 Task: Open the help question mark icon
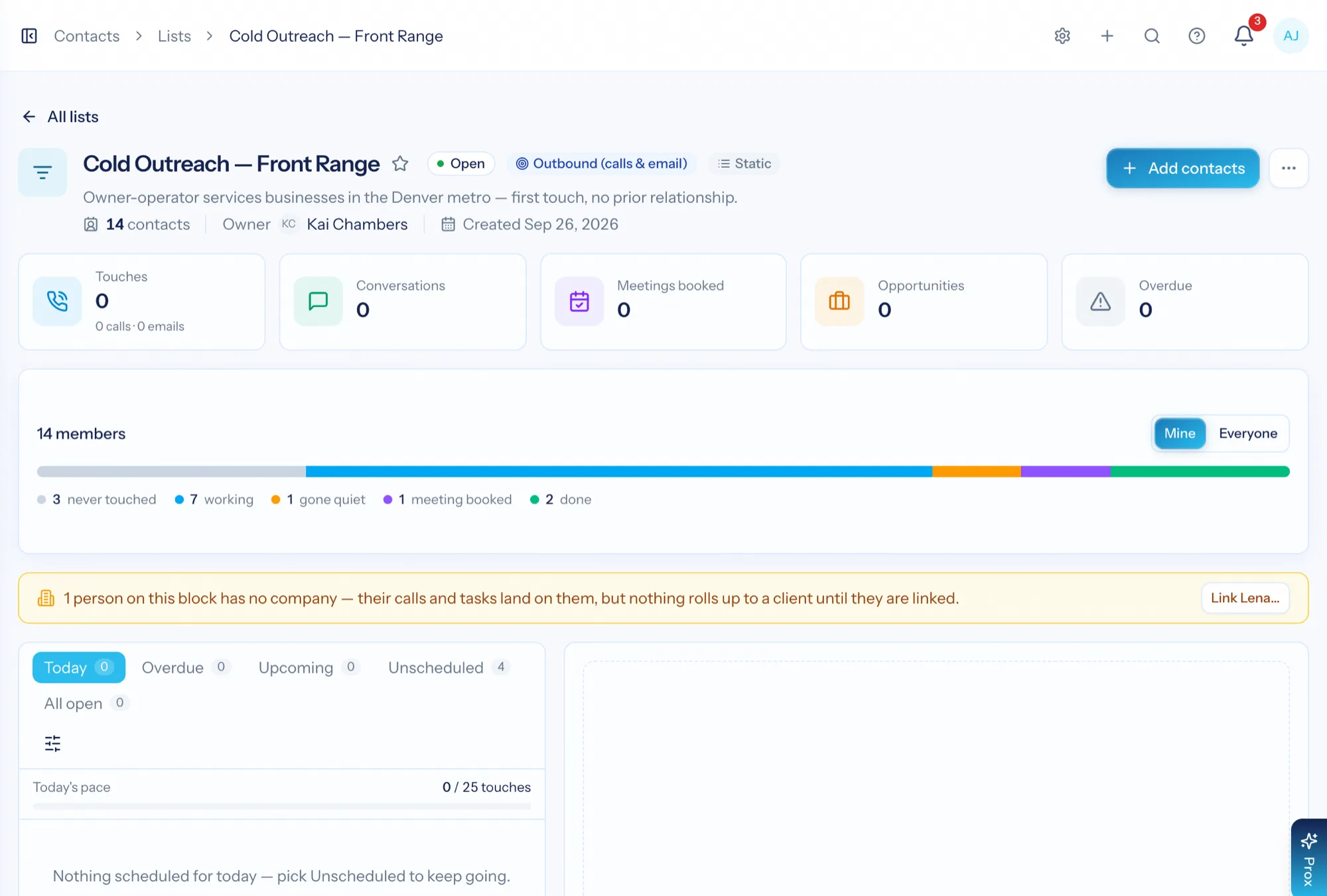point(1196,36)
